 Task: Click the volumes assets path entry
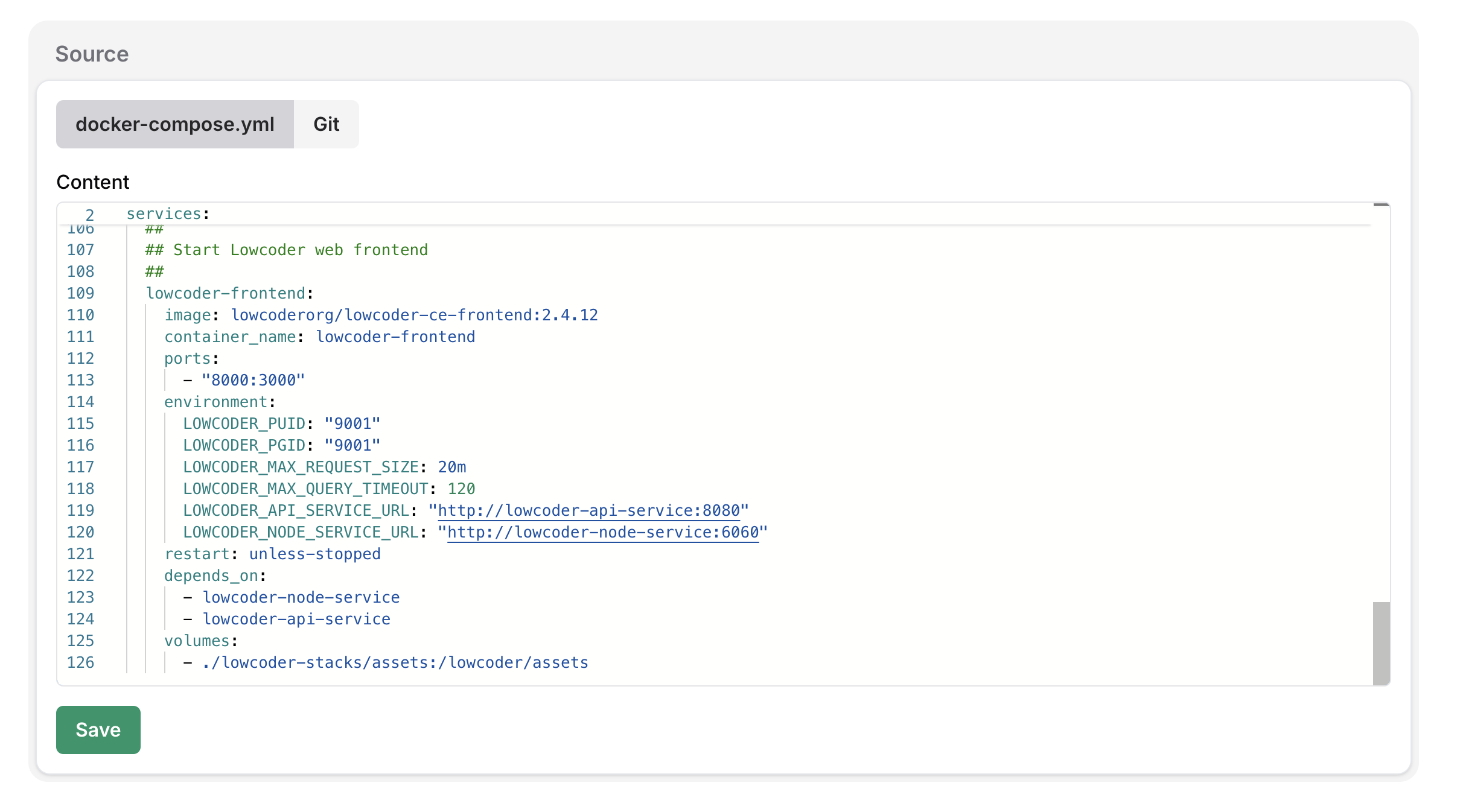(x=395, y=662)
